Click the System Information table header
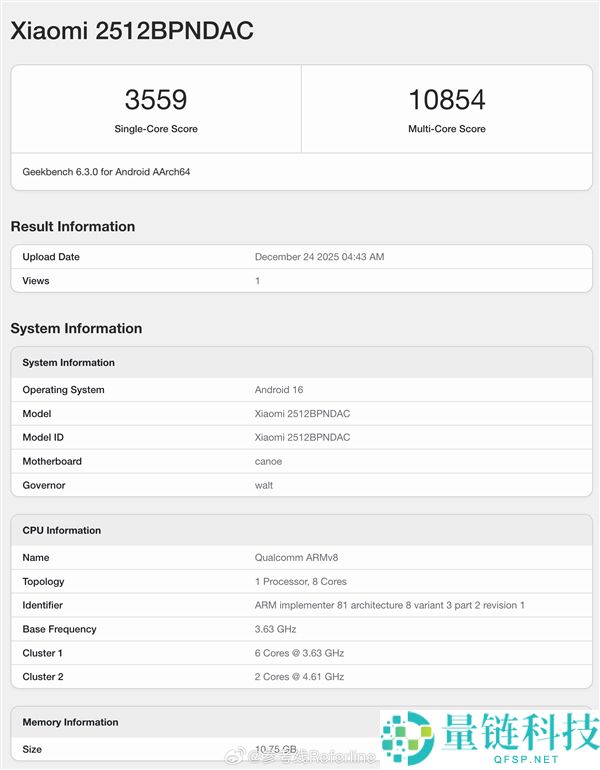 pyautogui.click(x=69, y=363)
